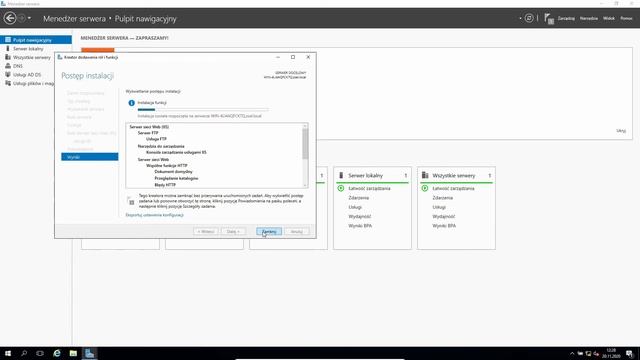Select Przeglądanie katalogów in the list

pyautogui.click(x=176, y=178)
